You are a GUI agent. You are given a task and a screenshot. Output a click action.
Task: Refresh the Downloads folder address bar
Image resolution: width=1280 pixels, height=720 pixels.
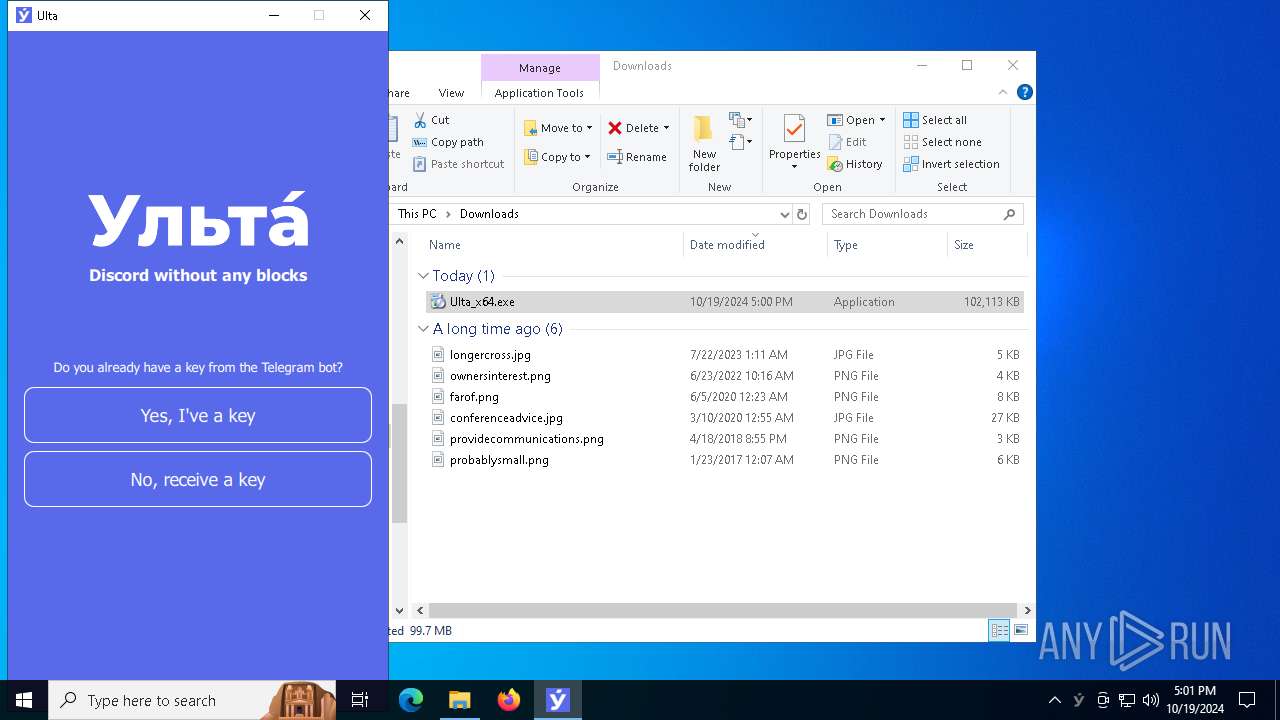point(802,214)
